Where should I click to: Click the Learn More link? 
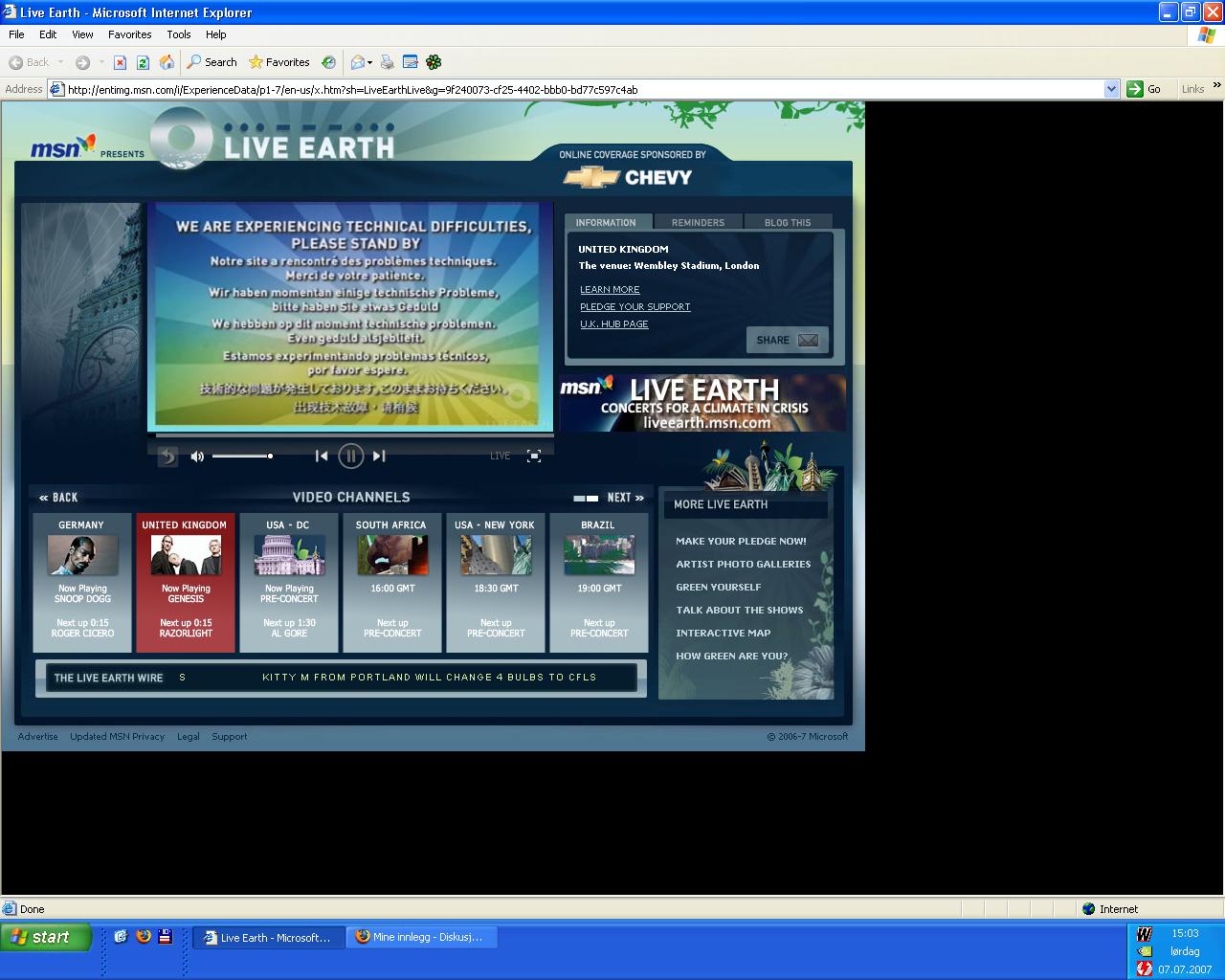pyautogui.click(x=610, y=289)
